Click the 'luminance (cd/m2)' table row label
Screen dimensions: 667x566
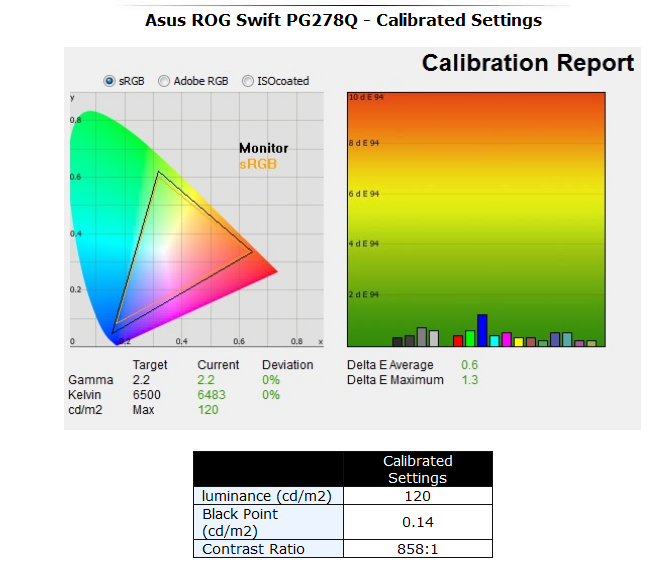(x=266, y=496)
